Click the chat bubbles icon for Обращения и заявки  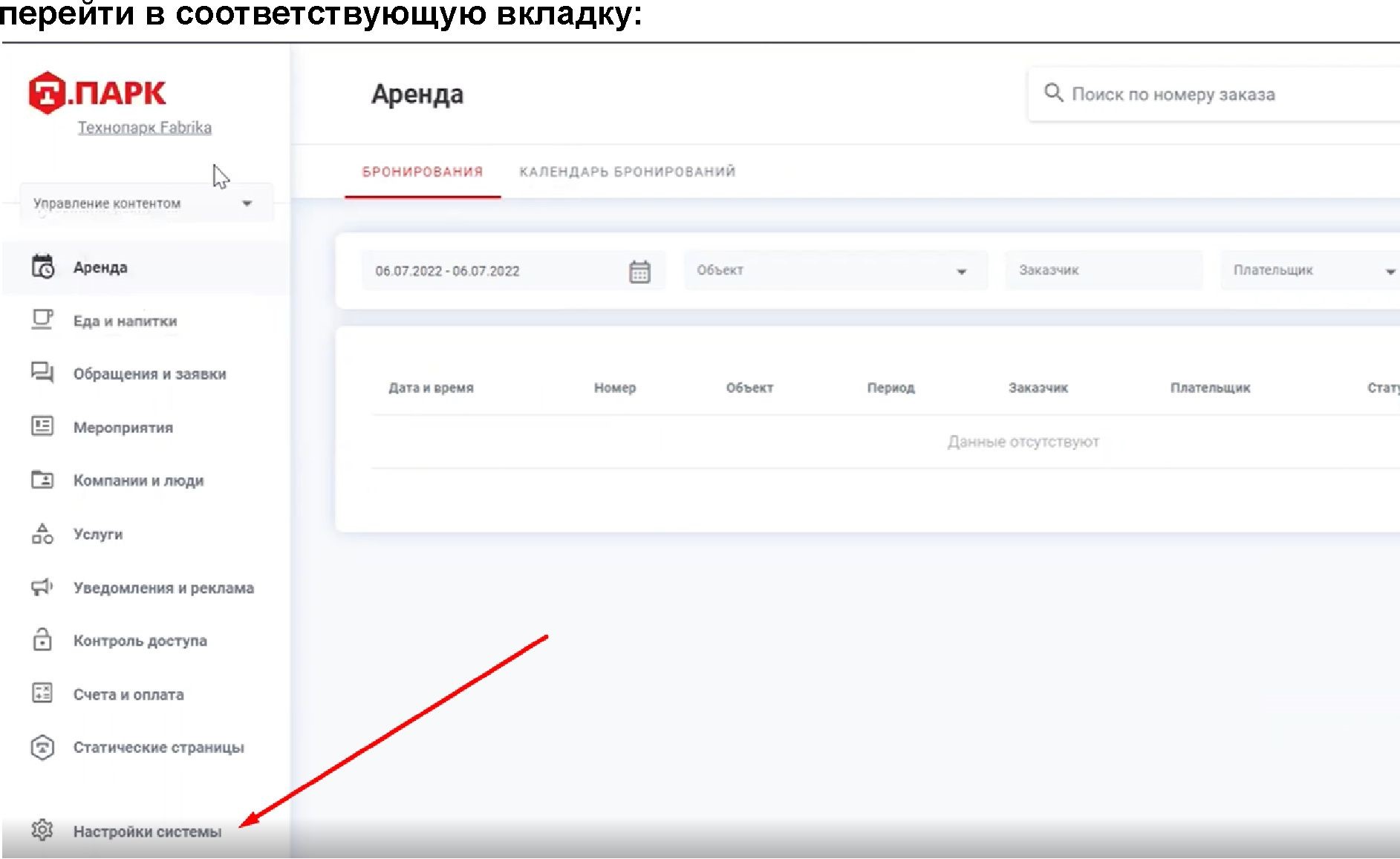point(42,373)
